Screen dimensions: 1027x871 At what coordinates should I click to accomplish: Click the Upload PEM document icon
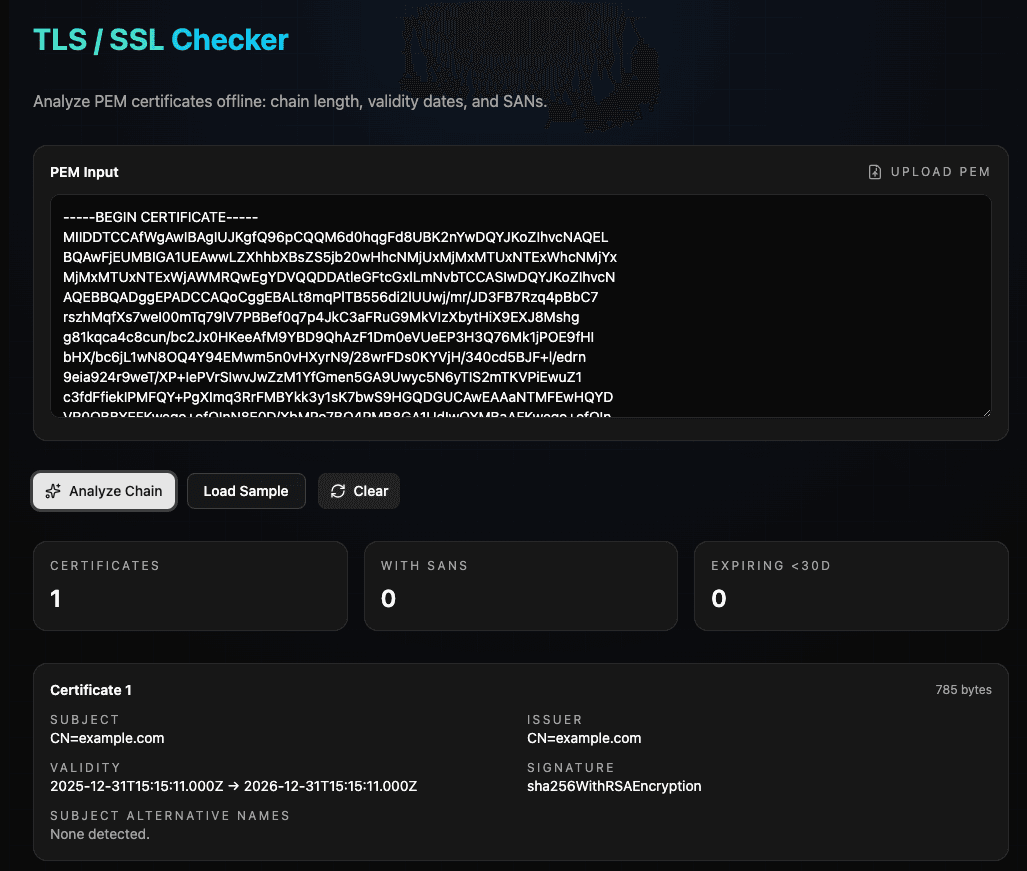pos(875,171)
